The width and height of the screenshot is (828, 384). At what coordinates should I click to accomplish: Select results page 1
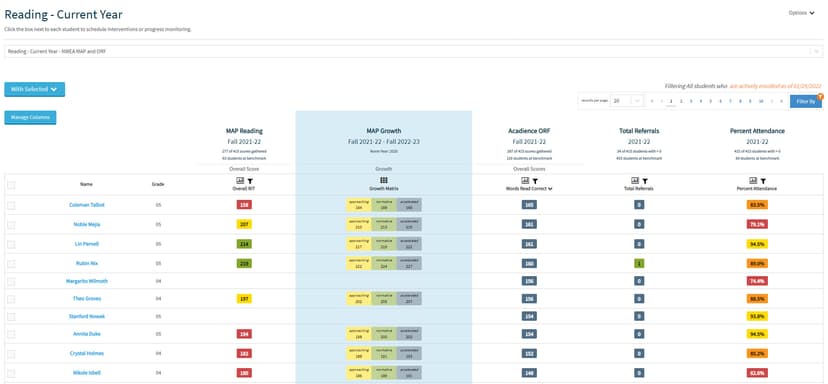coord(671,101)
